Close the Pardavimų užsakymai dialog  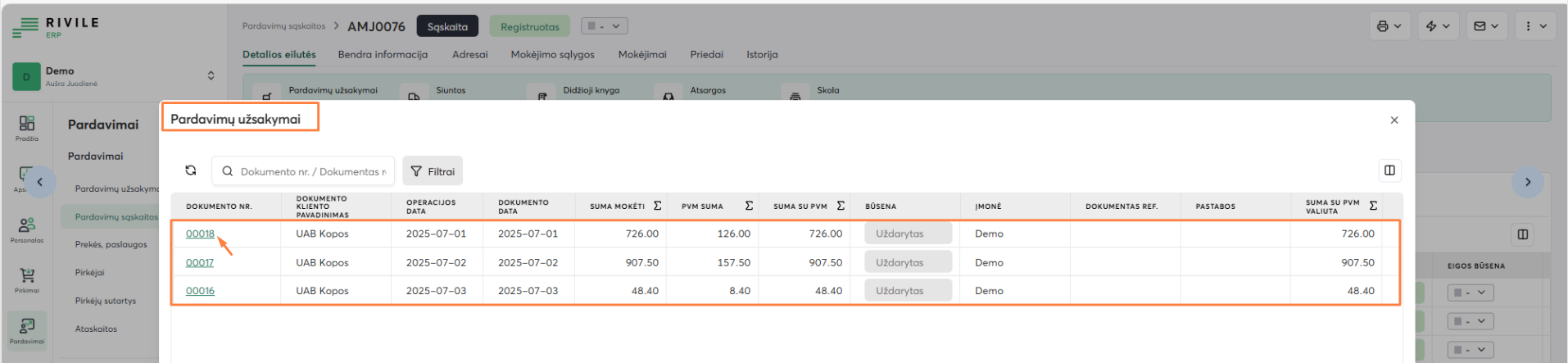point(1394,120)
